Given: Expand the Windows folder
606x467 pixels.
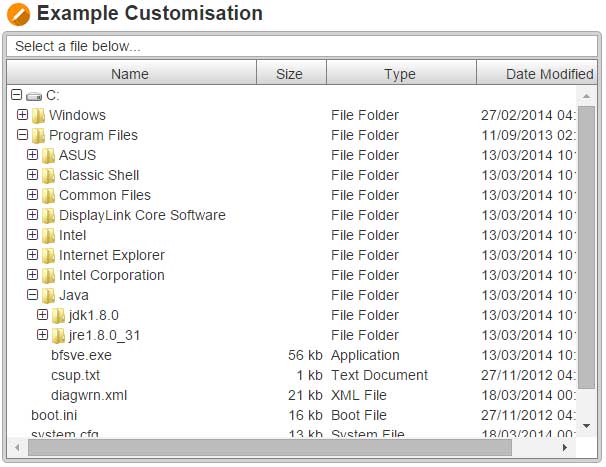Looking at the screenshot, I should [x=22, y=114].
